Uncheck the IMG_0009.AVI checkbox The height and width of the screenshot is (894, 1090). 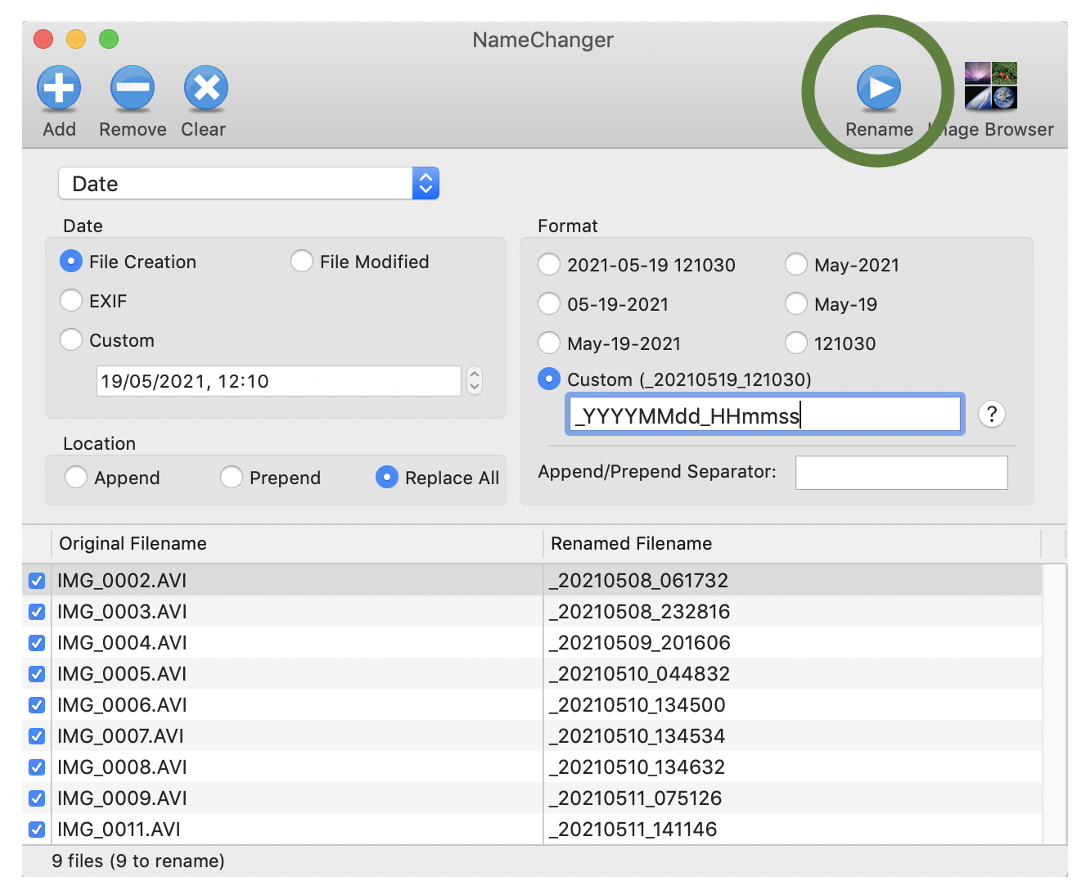(x=37, y=798)
